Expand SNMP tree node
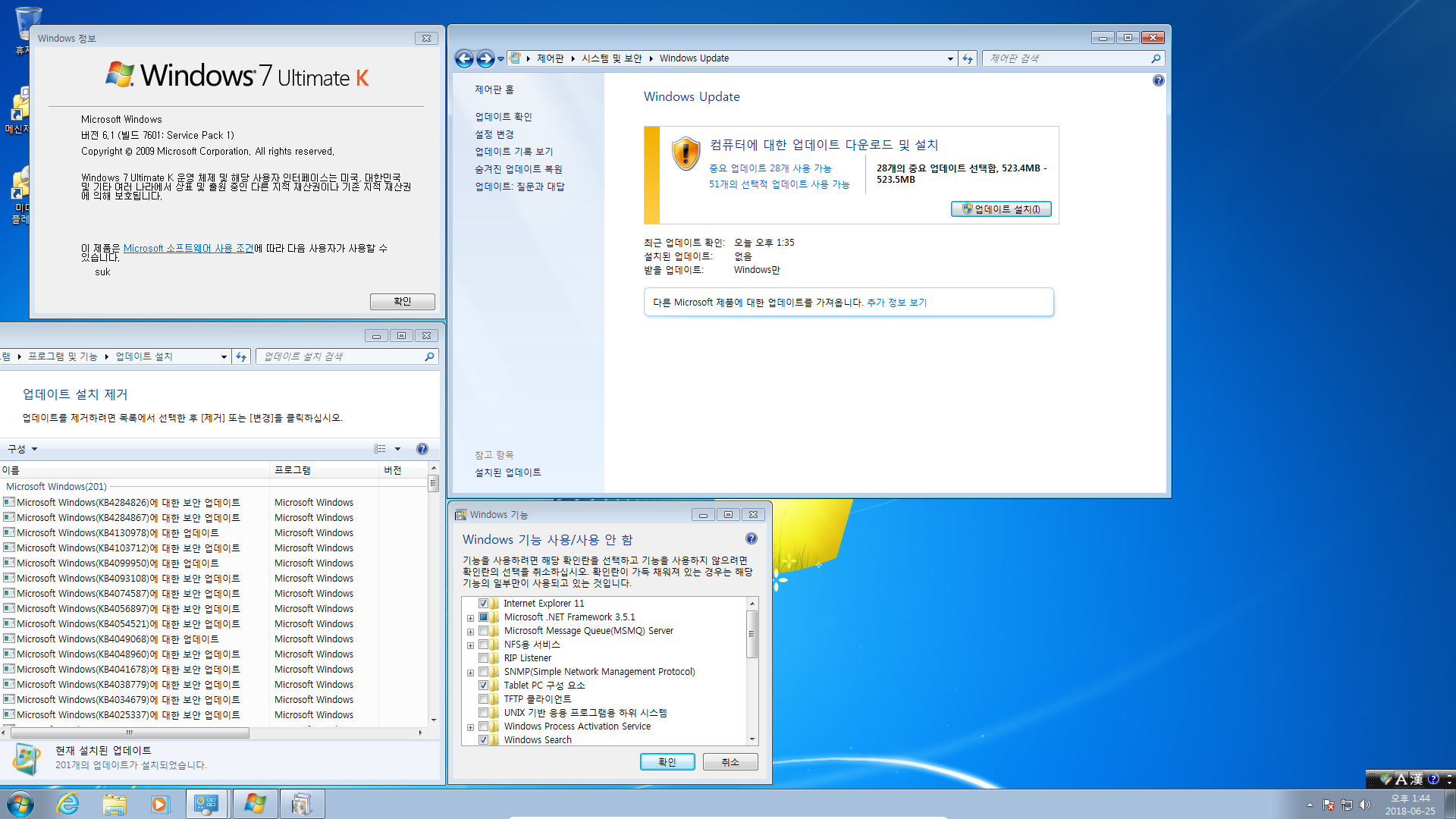The height and width of the screenshot is (819, 1456). coord(470,673)
